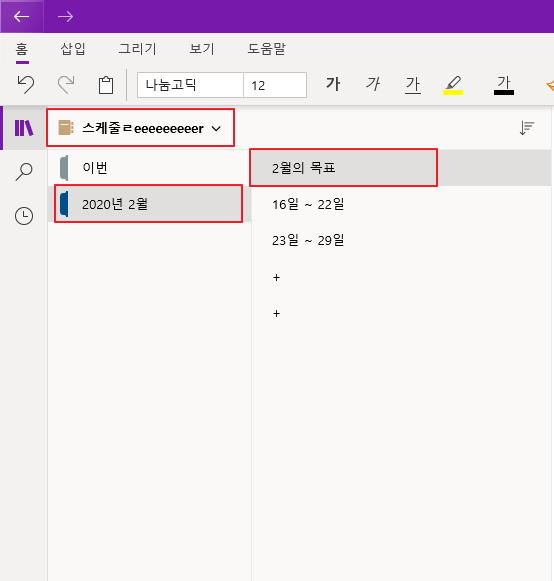Viewport: 554px width, 581px height.
Task: Click the page sort icon
Action: [x=527, y=128]
